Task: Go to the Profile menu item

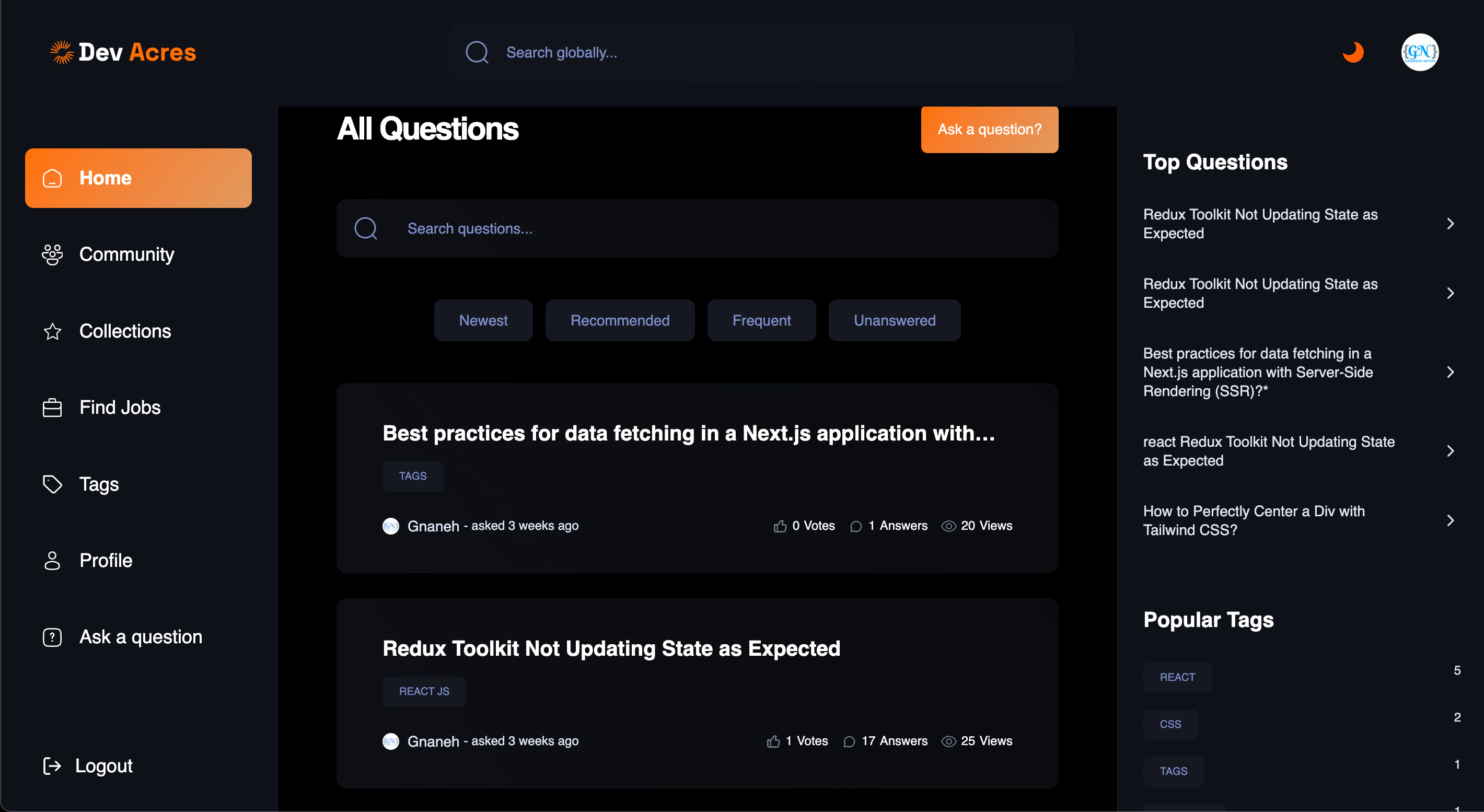Action: (106, 560)
